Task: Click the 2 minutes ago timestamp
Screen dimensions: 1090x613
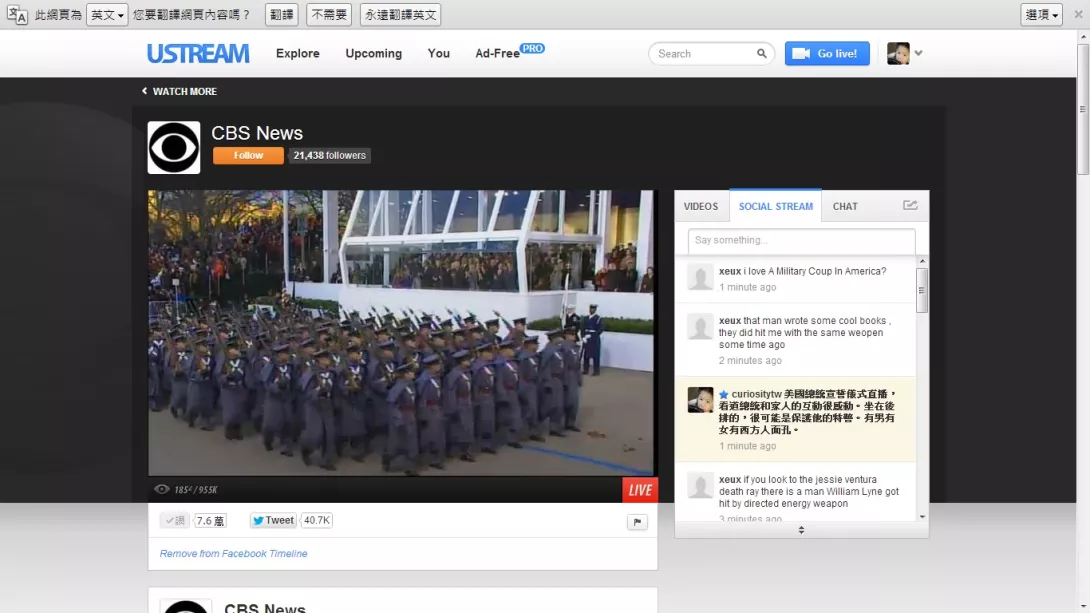Action: (x=750, y=361)
